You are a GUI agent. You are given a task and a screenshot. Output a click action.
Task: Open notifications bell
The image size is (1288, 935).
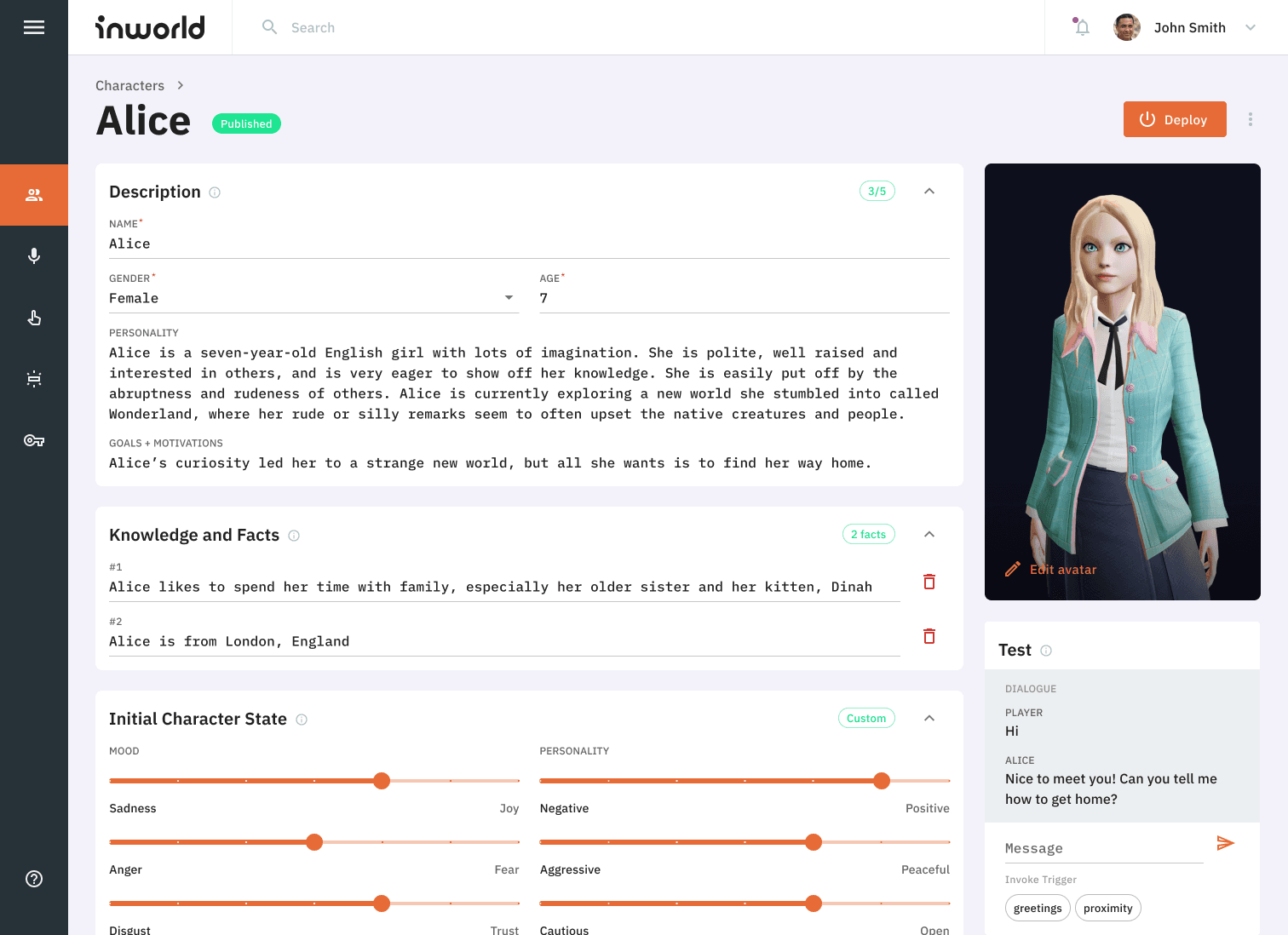click(x=1082, y=27)
